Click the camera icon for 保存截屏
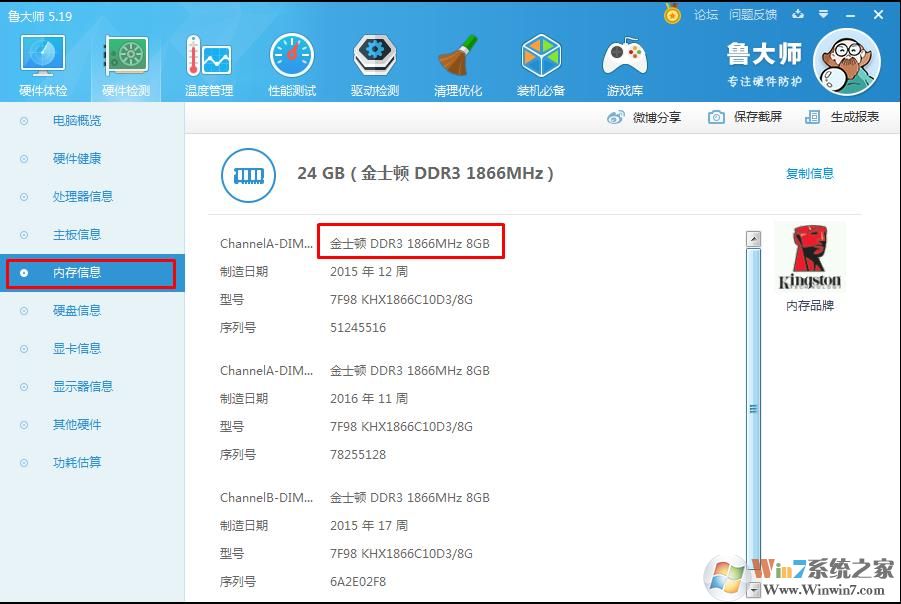This screenshot has height=604, width=901. [716, 117]
